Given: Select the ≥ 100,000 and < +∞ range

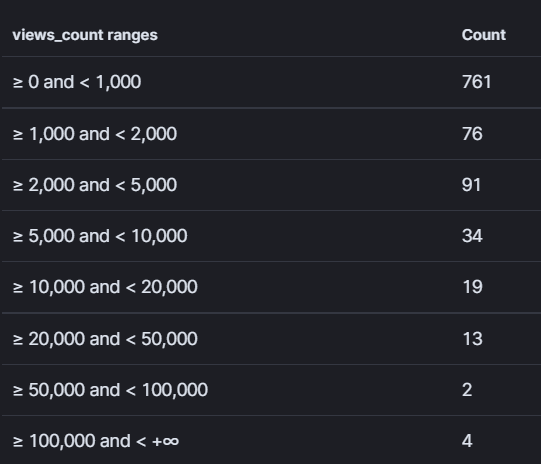Looking at the screenshot, I should 96,441.
